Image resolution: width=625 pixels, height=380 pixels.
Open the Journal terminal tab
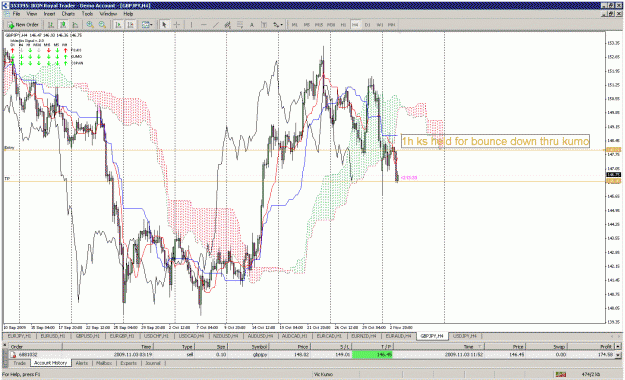153,363
